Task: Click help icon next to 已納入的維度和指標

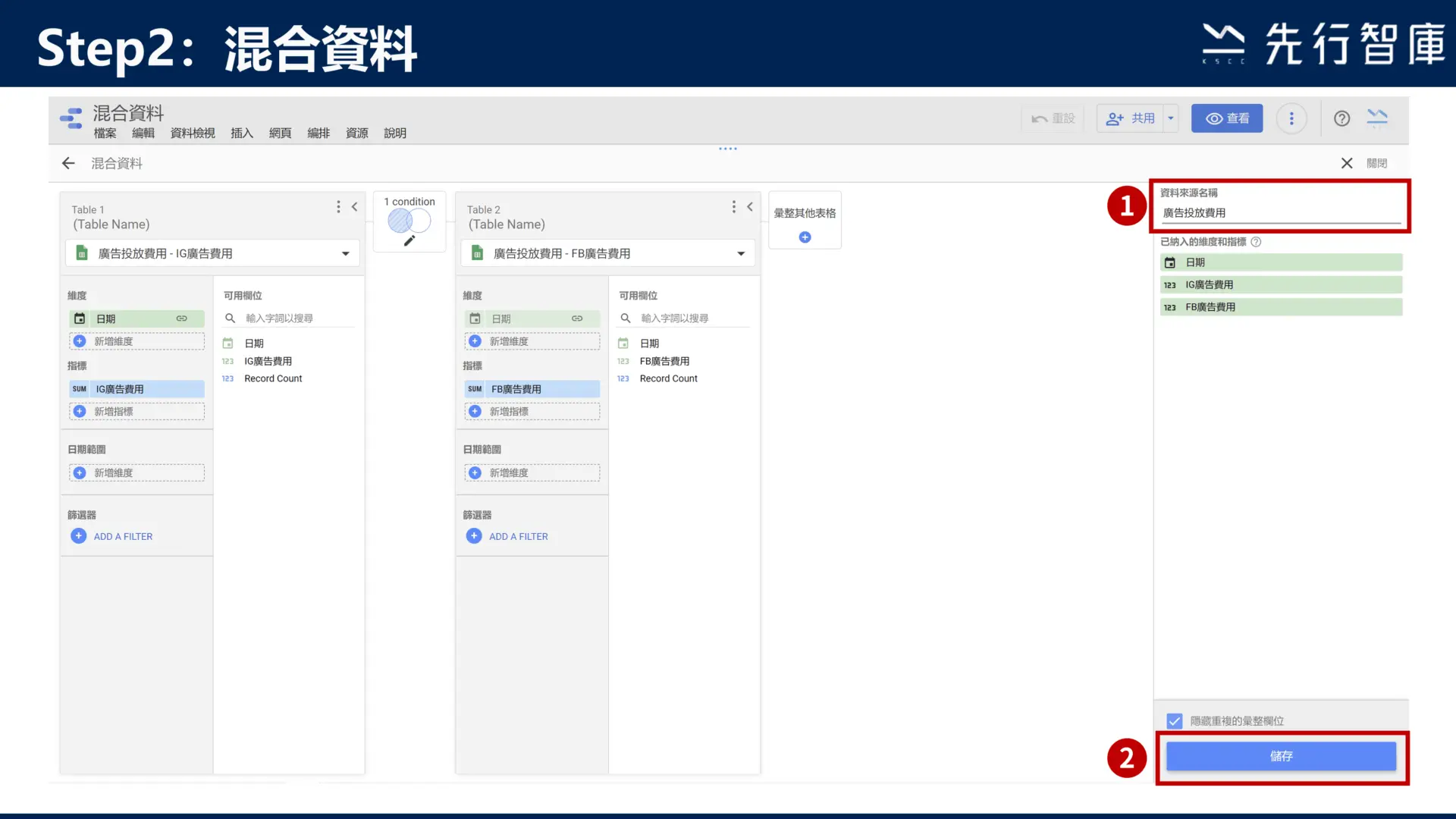Action: pos(1256,242)
